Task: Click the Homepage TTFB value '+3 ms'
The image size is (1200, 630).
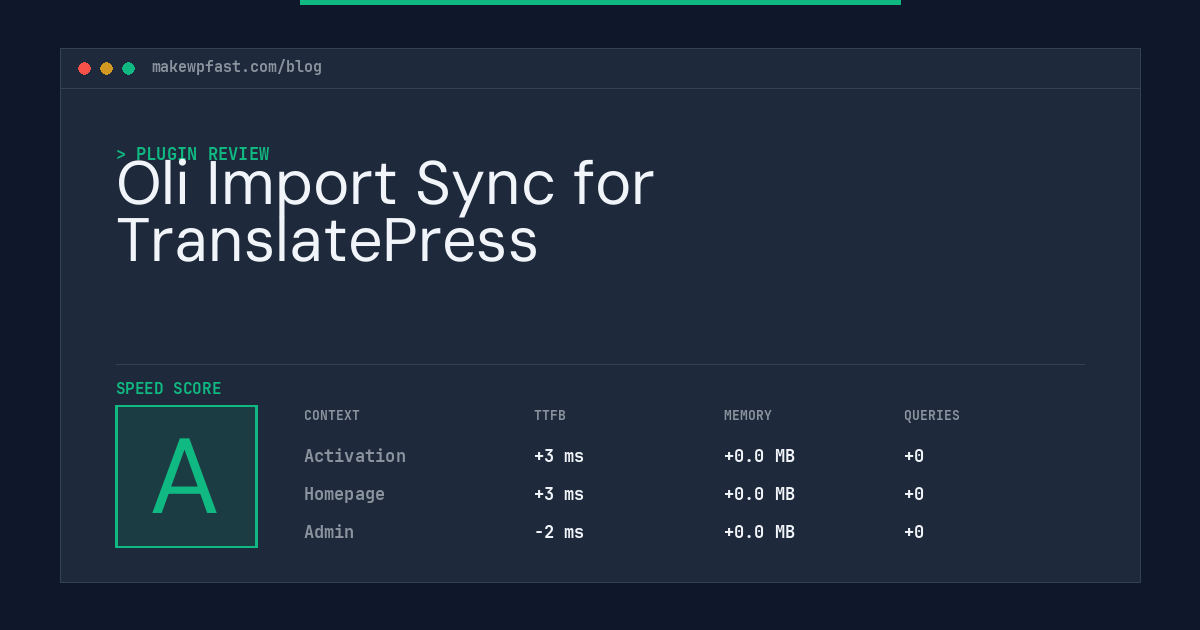Action: click(559, 494)
